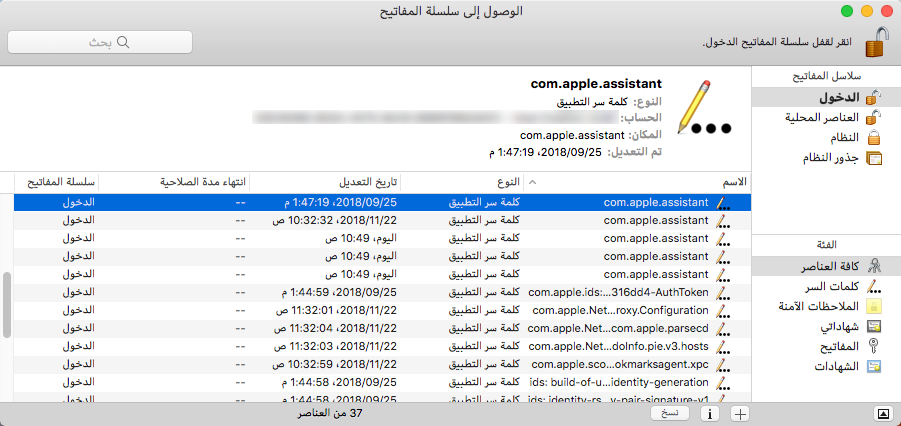This screenshot has width=901, height=426.
Task: Click the بحث search field
Action: click(x=113, y=43)
